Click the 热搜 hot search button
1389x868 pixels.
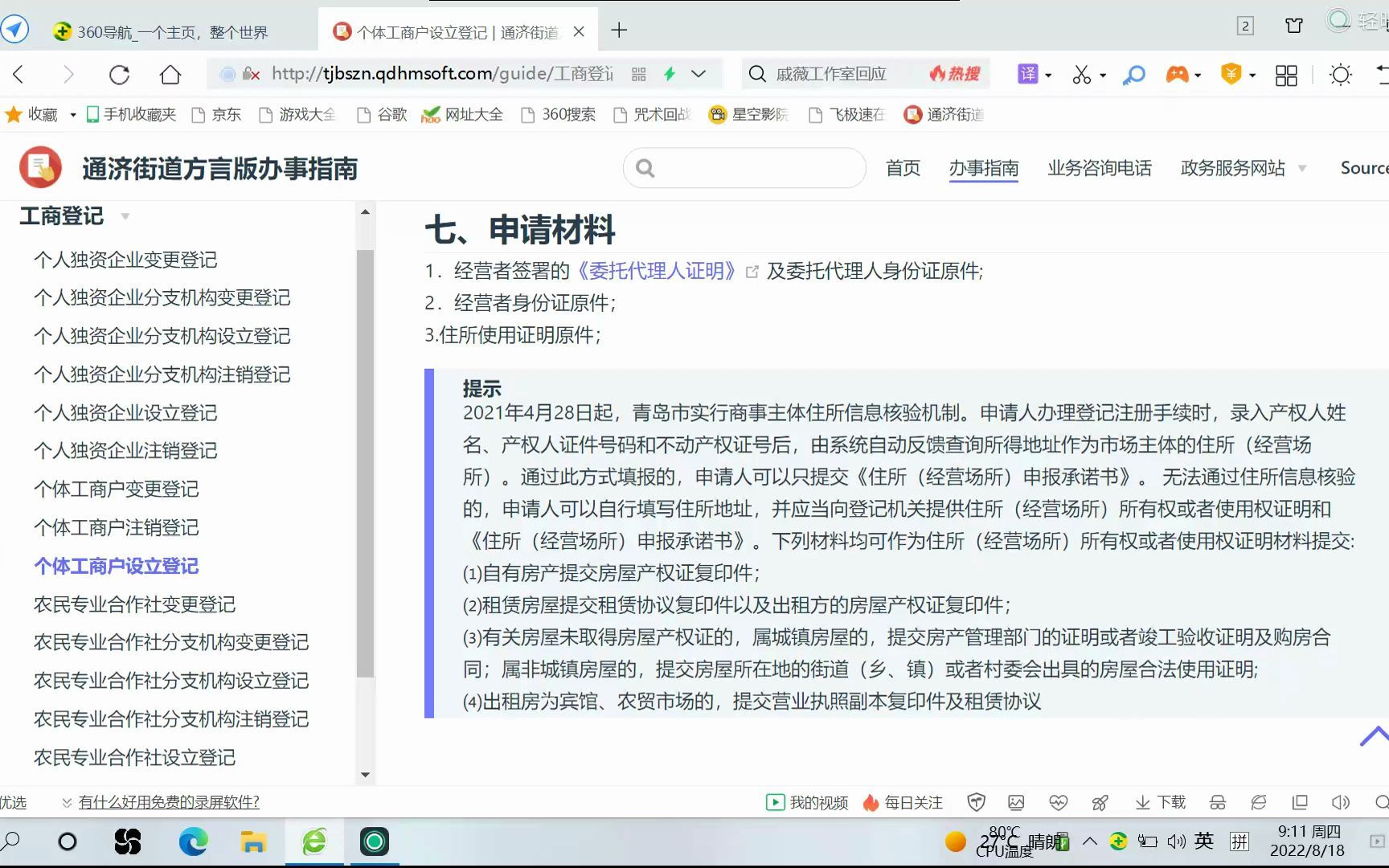955,73
